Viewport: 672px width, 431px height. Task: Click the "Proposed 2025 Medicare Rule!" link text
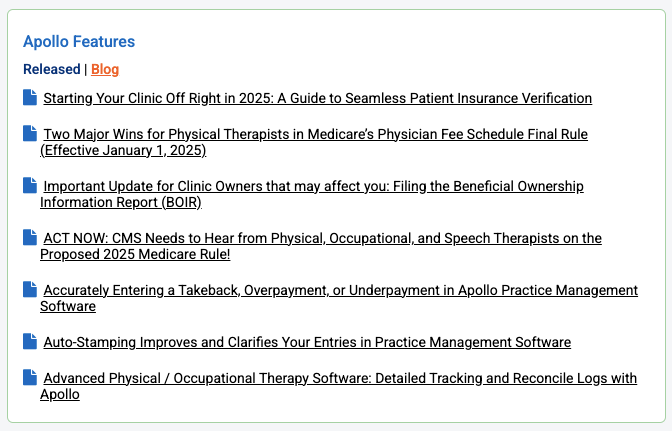click(135, 255)
